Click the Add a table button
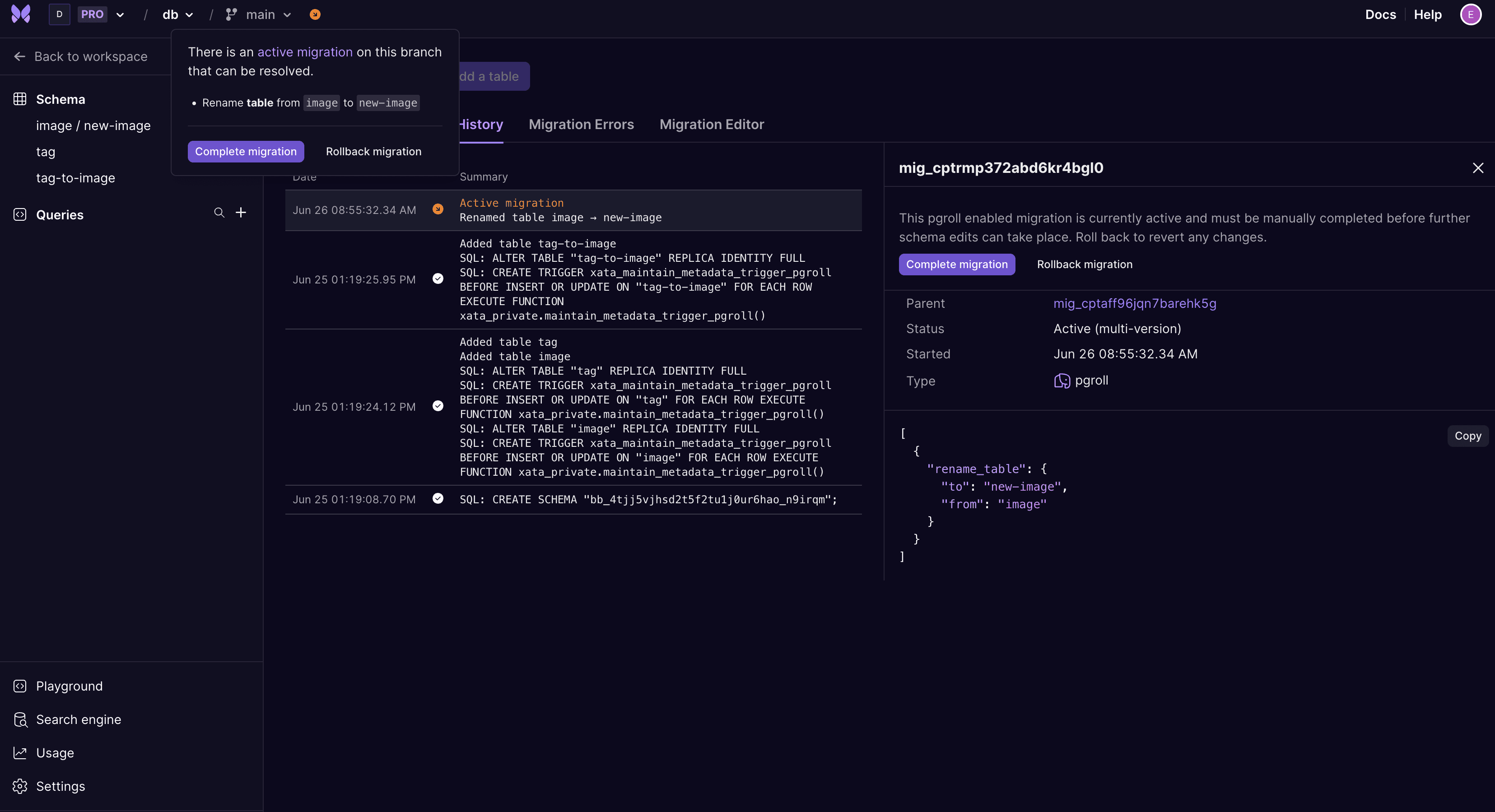Image resolution: width=1495 pixels, height=812 pixels. click(494, 76)
